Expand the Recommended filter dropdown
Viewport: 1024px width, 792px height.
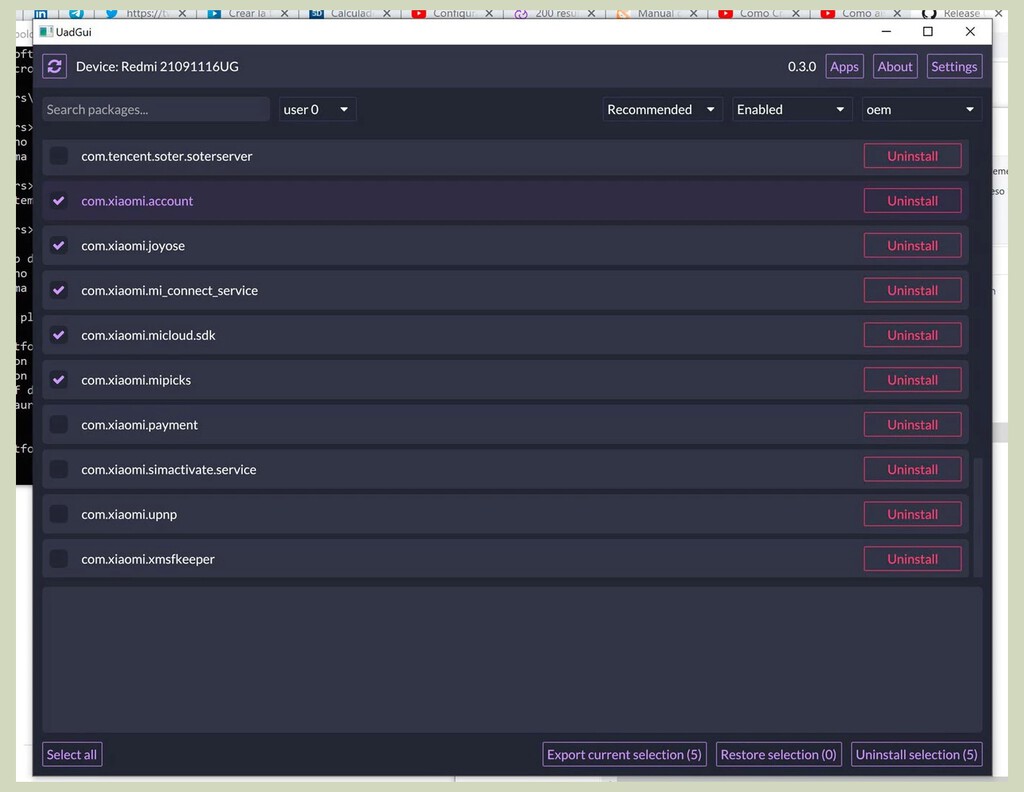(662, 110)
